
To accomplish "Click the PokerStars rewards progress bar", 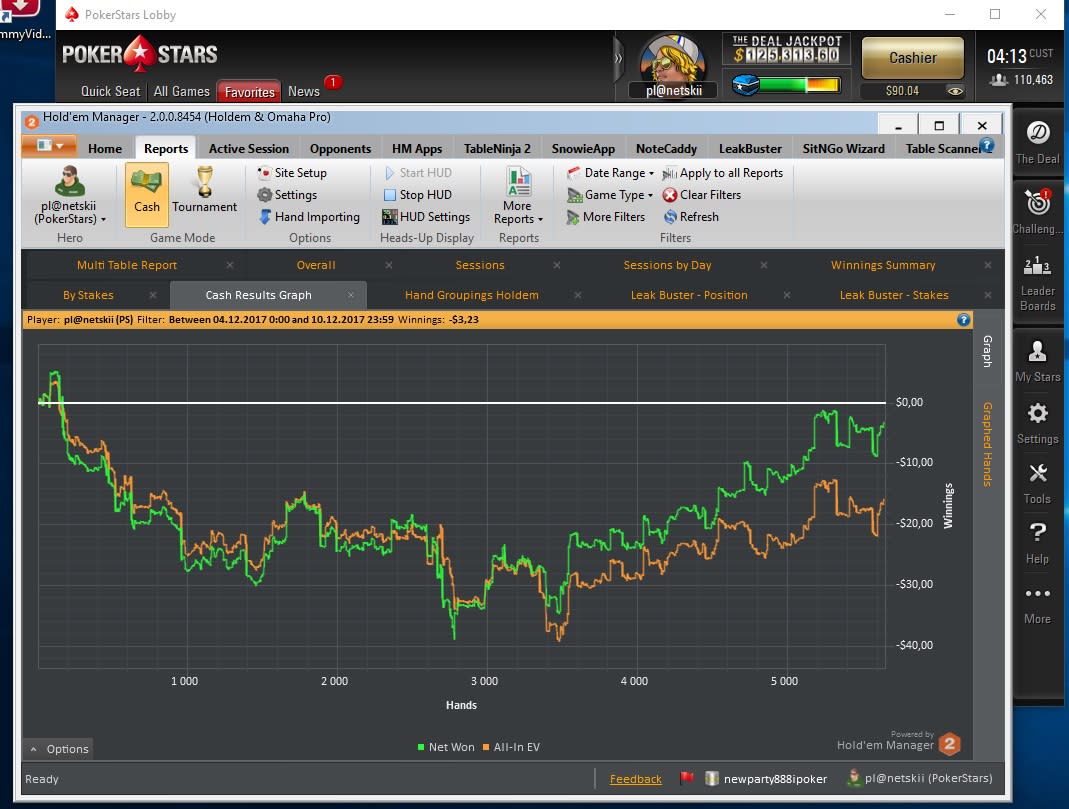I will tap(800, 85).
